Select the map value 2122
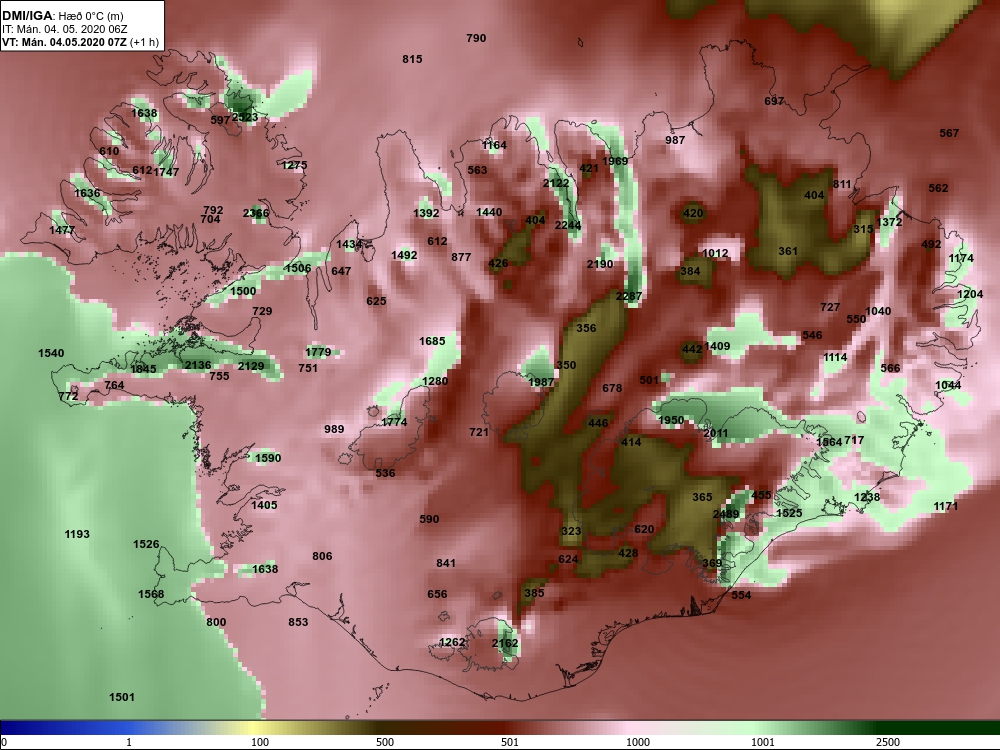Image resolution: width=1000 pixels, height=750 pixels. 555,184
